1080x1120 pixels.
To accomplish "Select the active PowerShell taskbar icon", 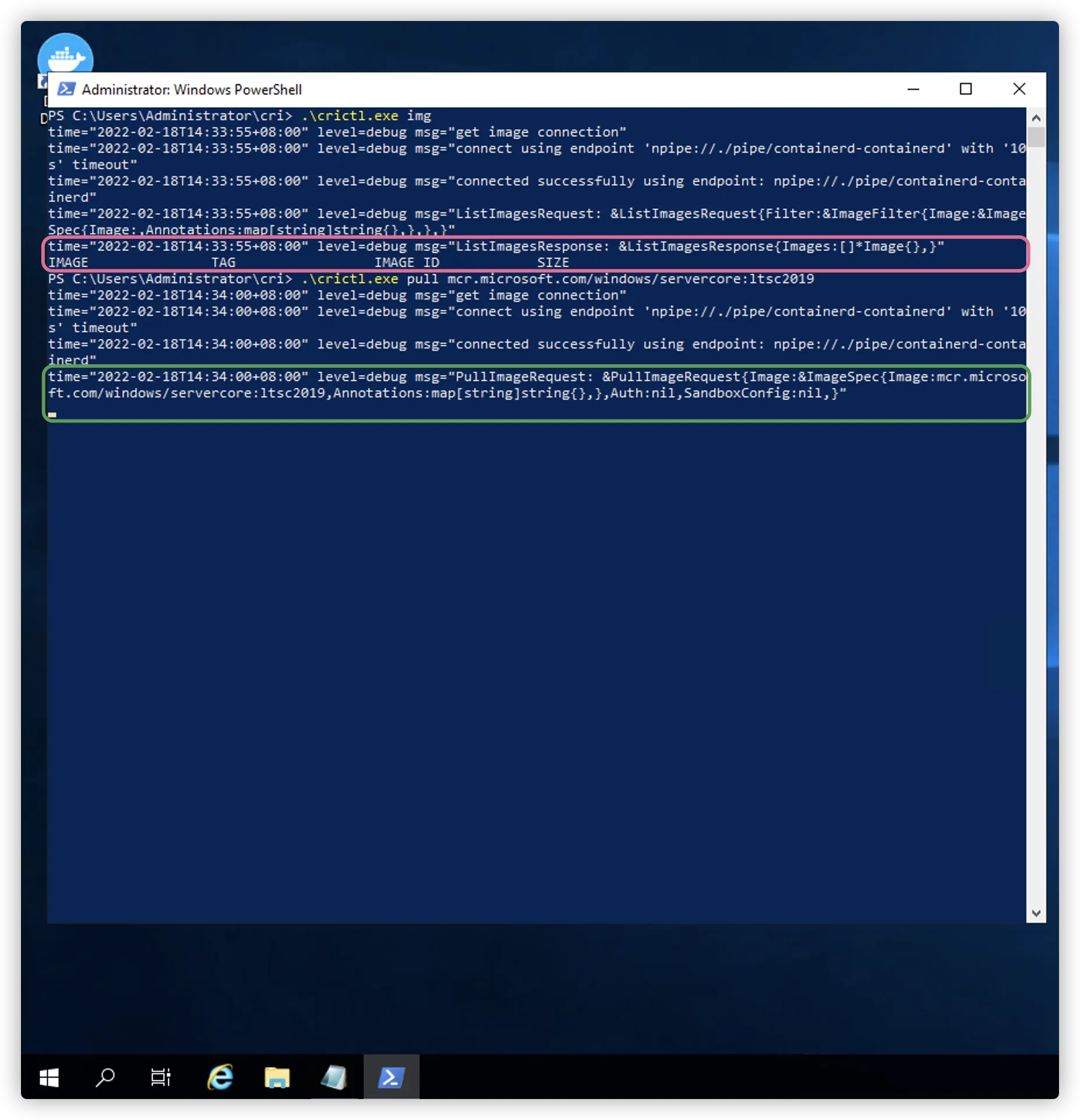I will [391, 1077].
